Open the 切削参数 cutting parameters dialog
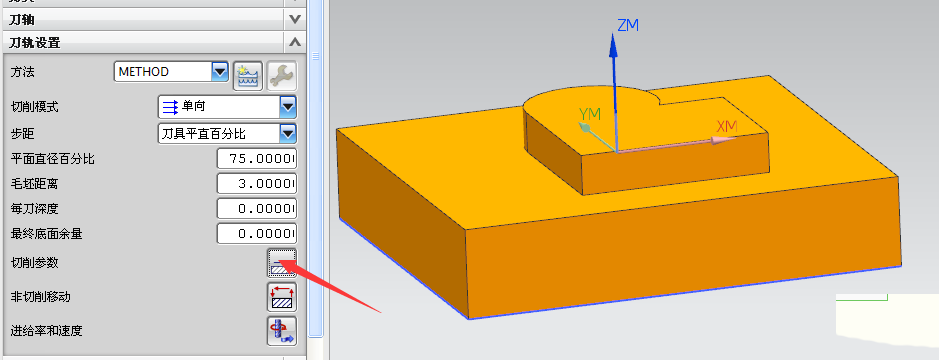Viewport: 939px width, 360px height. coord(281,262)
